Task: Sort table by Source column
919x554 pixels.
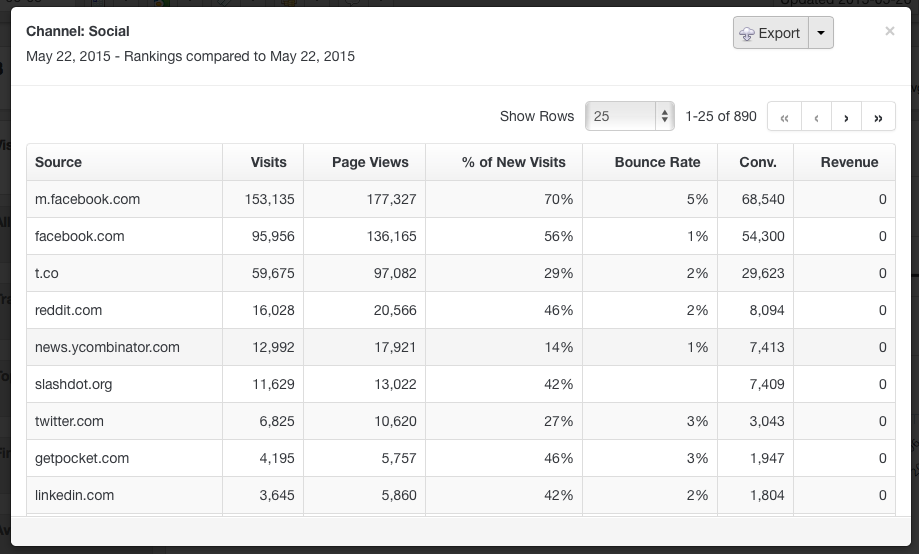Action: coord(59,162)
